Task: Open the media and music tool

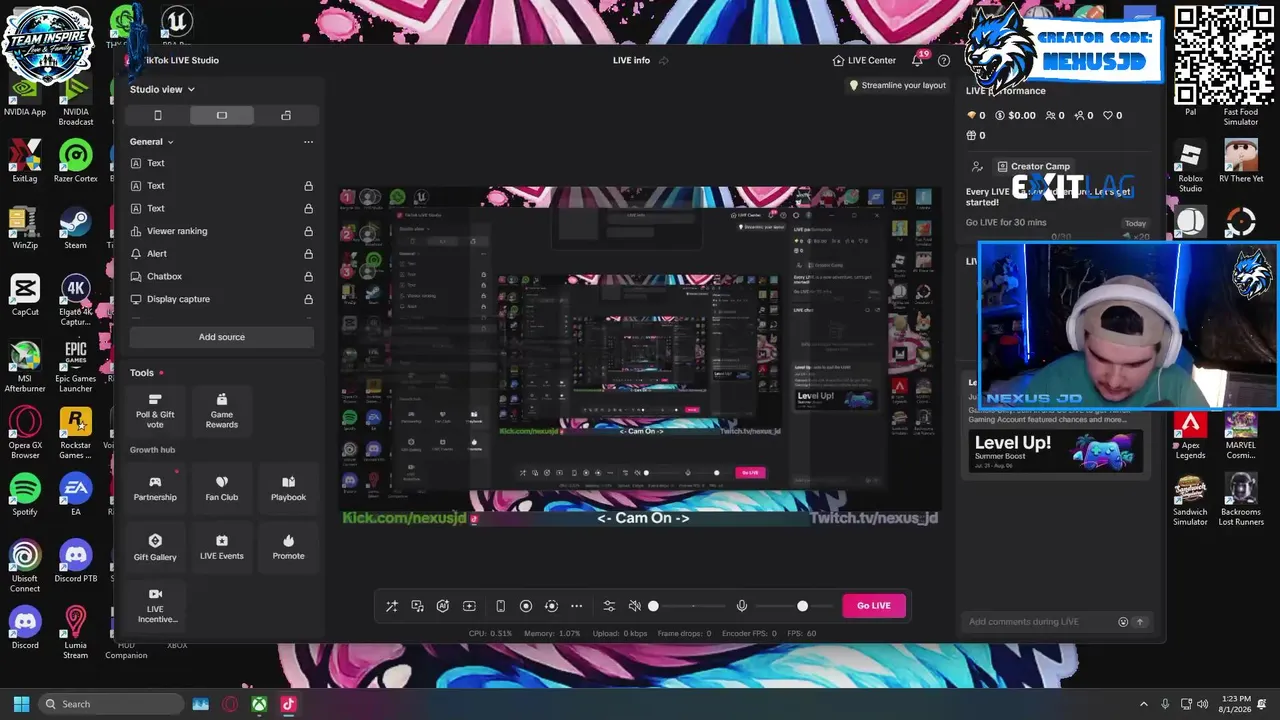Action: click(x=418, y=606)
